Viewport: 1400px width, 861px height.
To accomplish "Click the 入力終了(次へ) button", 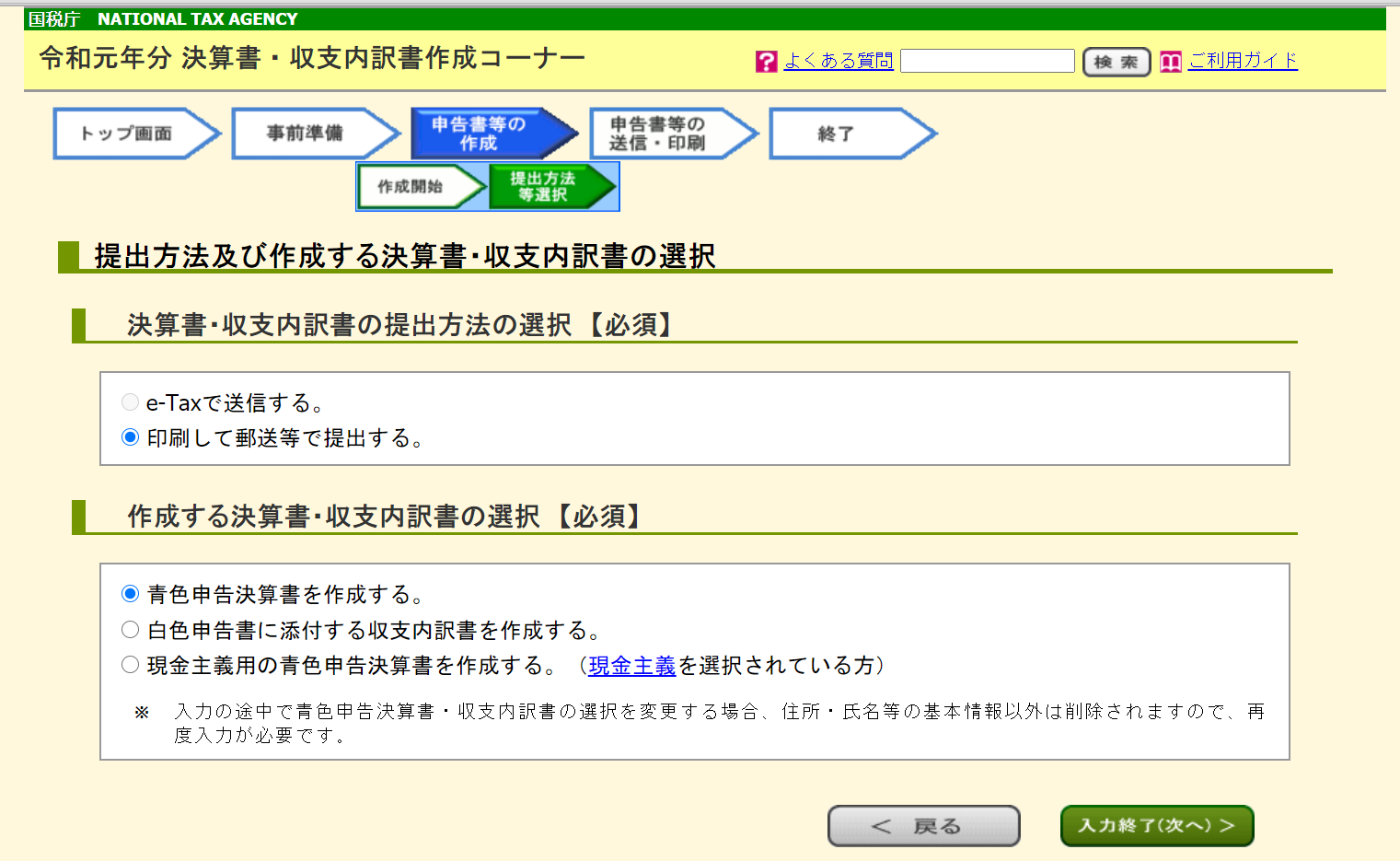I will (1157, 826).
